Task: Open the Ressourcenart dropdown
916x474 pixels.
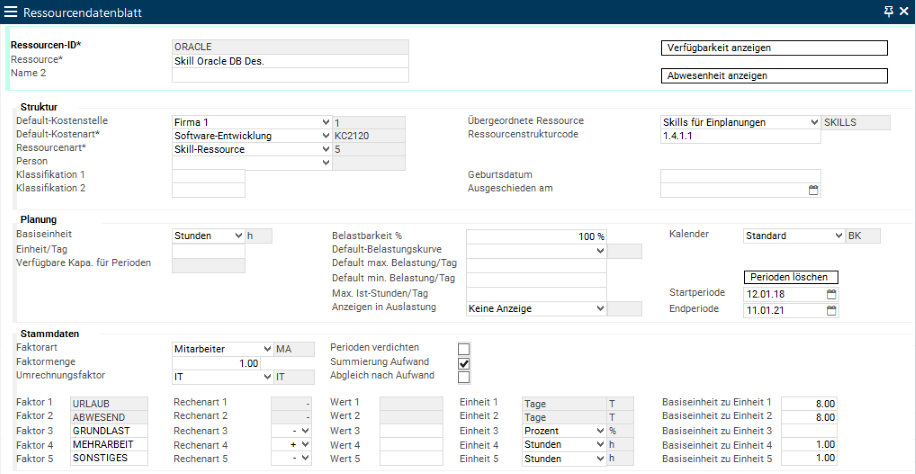Action: point(325,150)
